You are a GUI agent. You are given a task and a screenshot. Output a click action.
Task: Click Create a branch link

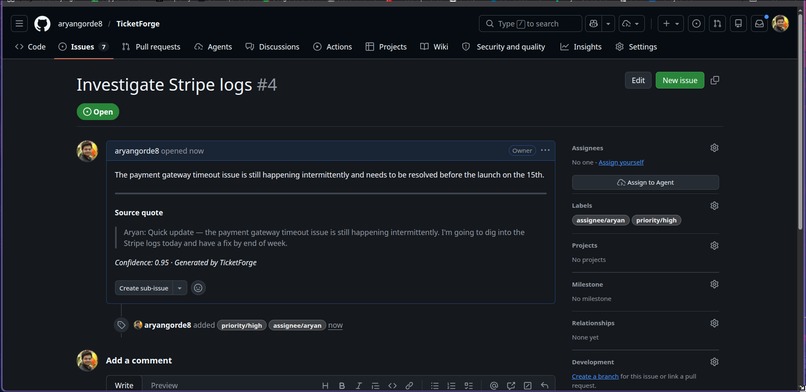point(595,377)
